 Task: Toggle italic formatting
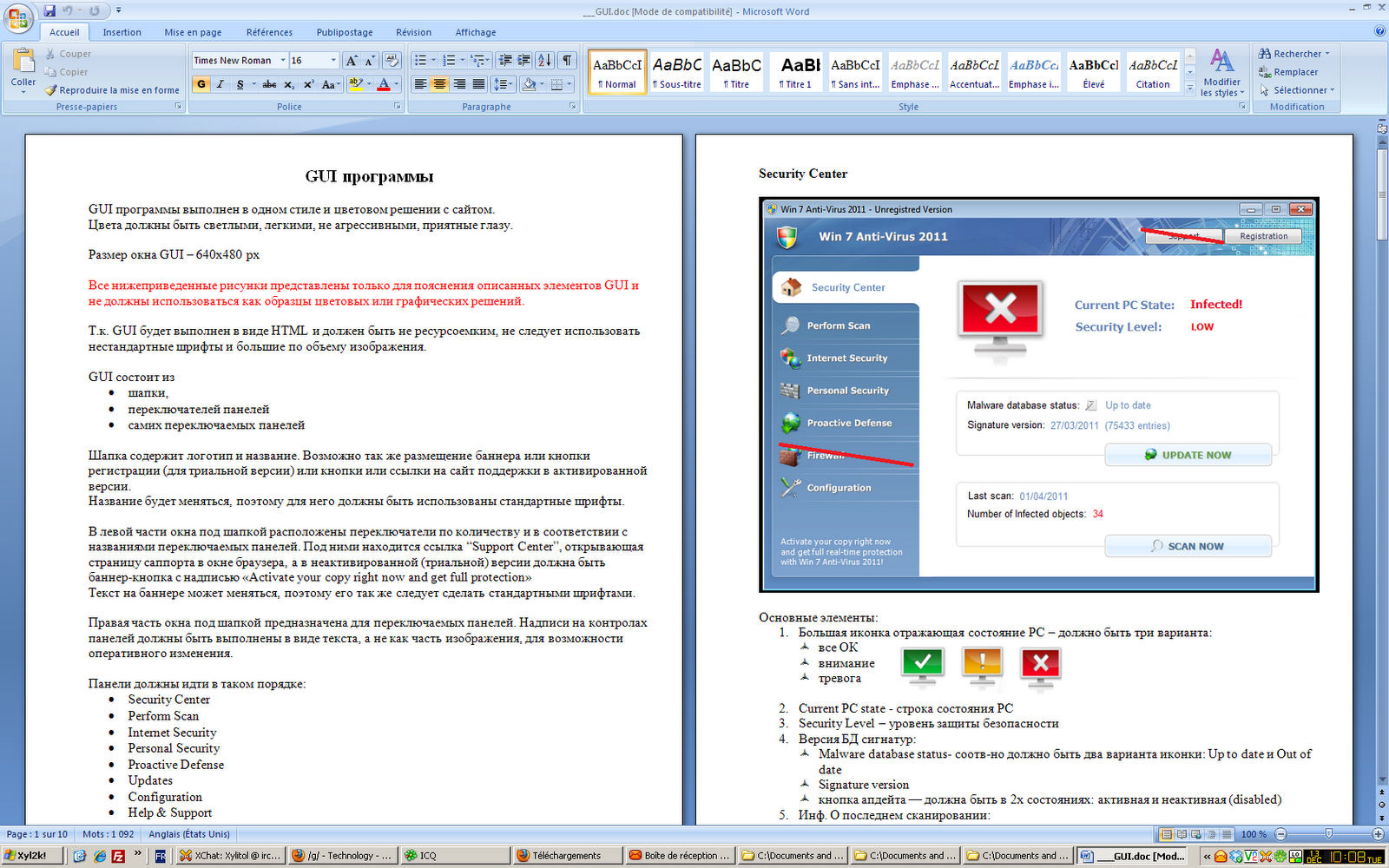click(221, 84)
